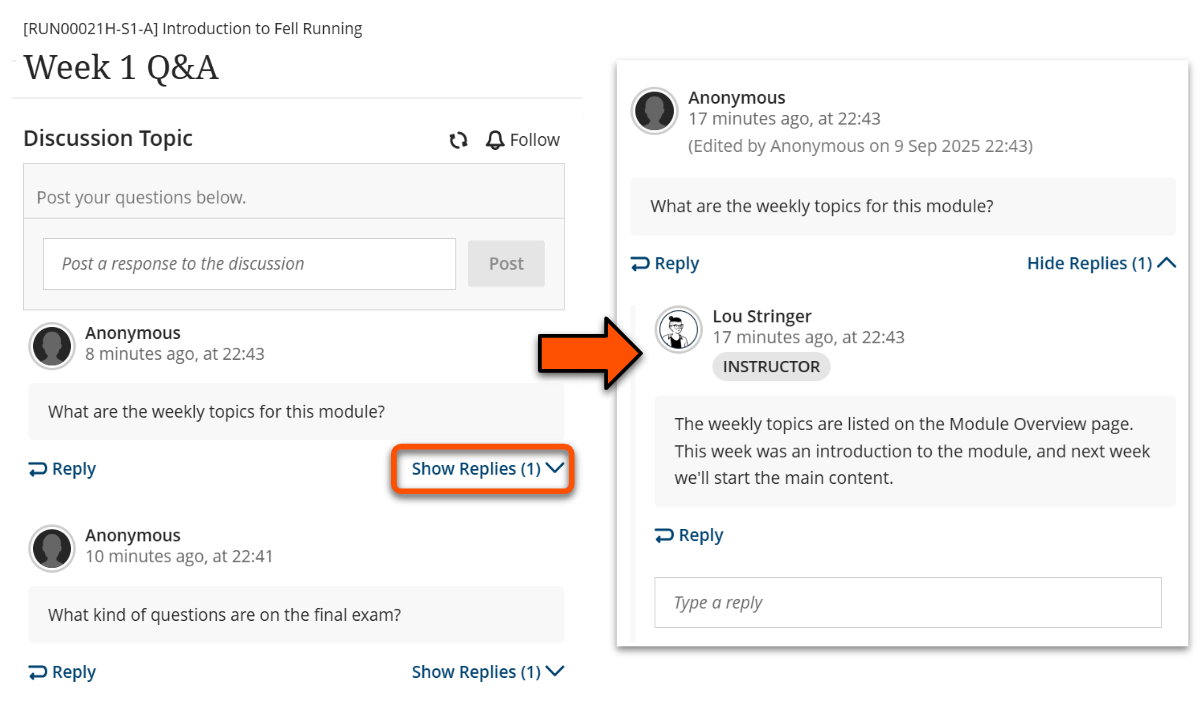Click Reply under Lou Stringer's answer
The height and width of the screenshot is (709, 1200).
[x=689, y=535]
